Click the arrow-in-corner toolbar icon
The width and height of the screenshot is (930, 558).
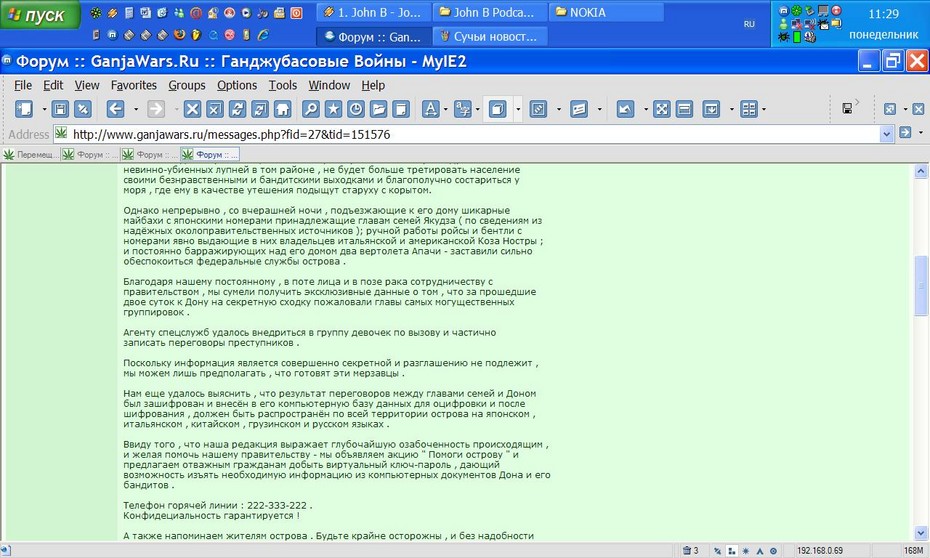[625, 109]
